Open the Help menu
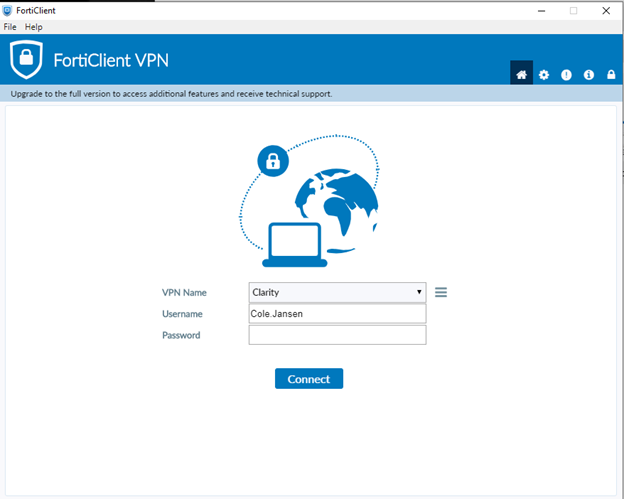This screenshot has height=499, width=624. pyautogui.click(x=33, y=27)
